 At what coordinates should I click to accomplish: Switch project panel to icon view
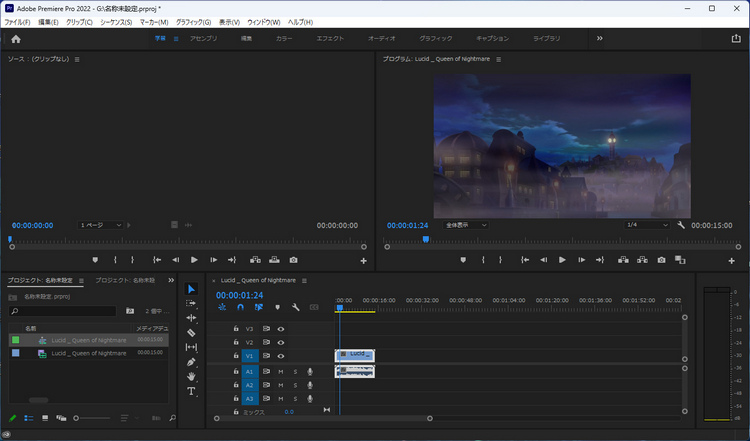coord(45,418)
